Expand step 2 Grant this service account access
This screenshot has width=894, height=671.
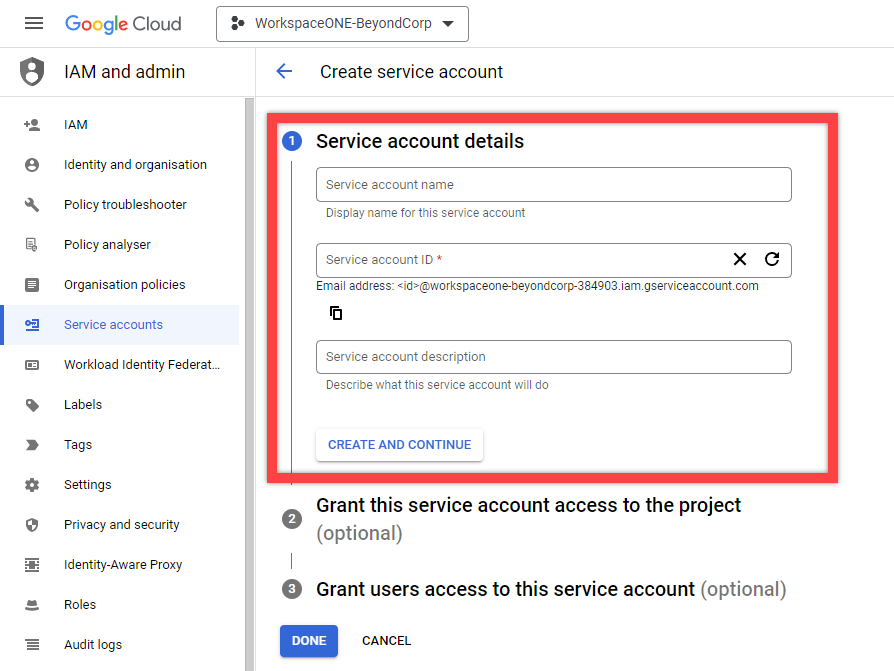[x=528, y=506]
